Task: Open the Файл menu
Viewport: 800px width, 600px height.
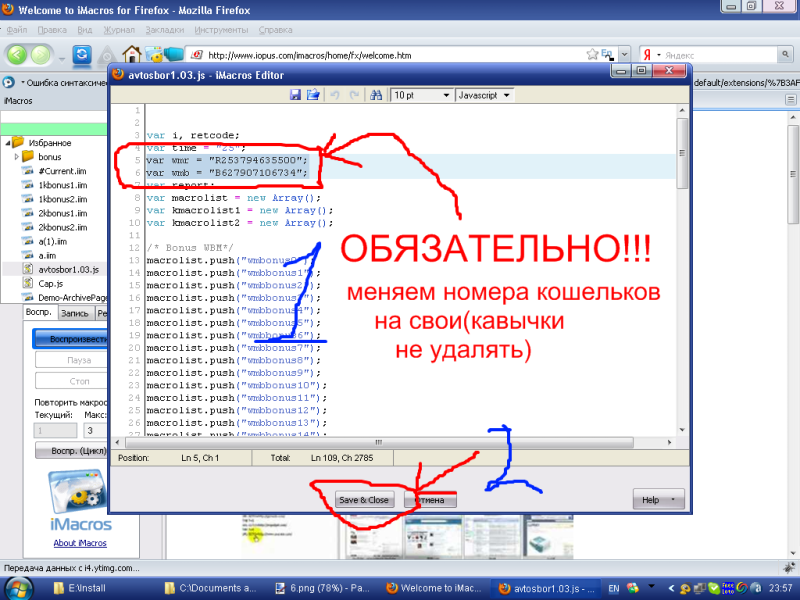Action: 17,30
